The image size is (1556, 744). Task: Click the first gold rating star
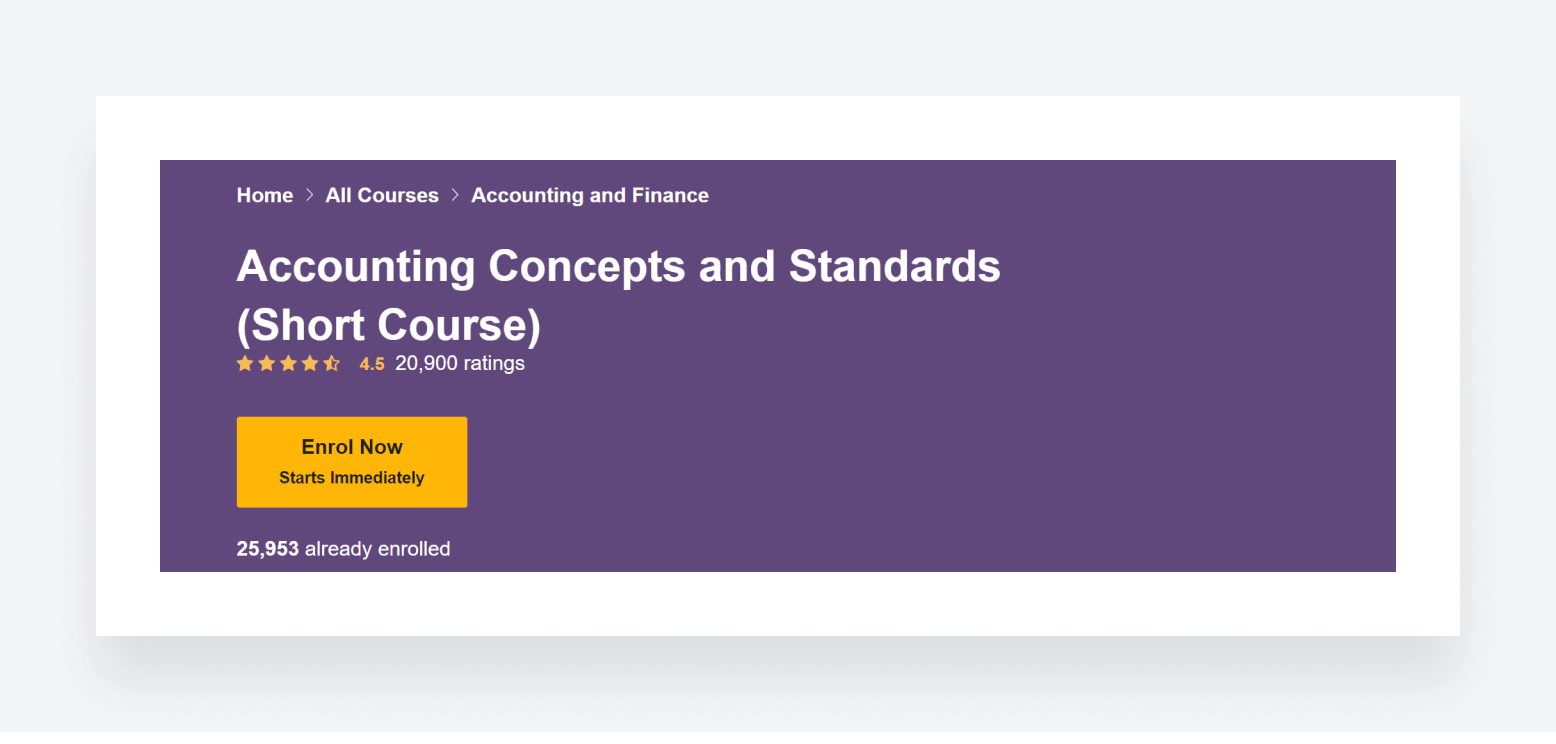point(245,364)
